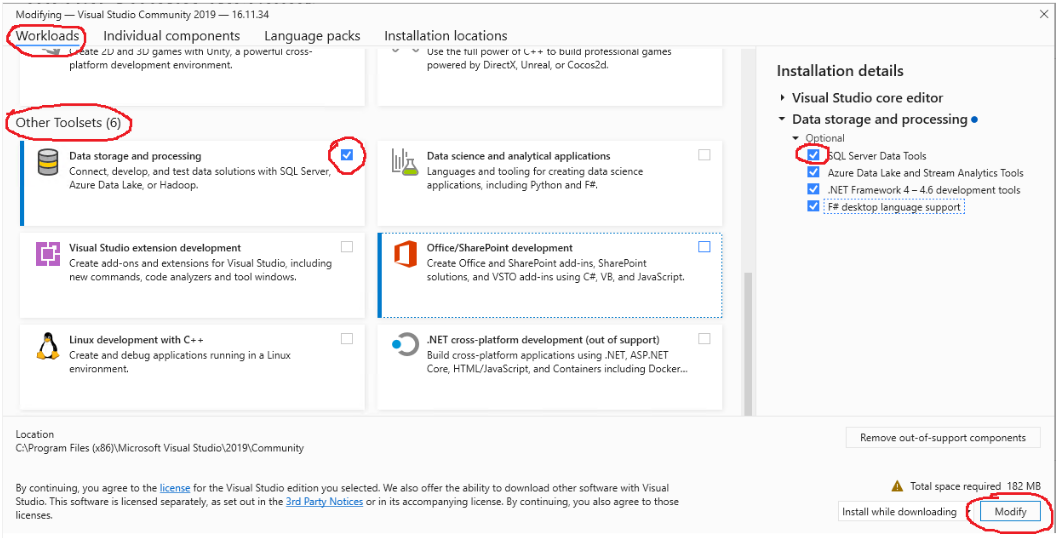
Task: Switch to the Workloads tab
Action: coord(47,36)
